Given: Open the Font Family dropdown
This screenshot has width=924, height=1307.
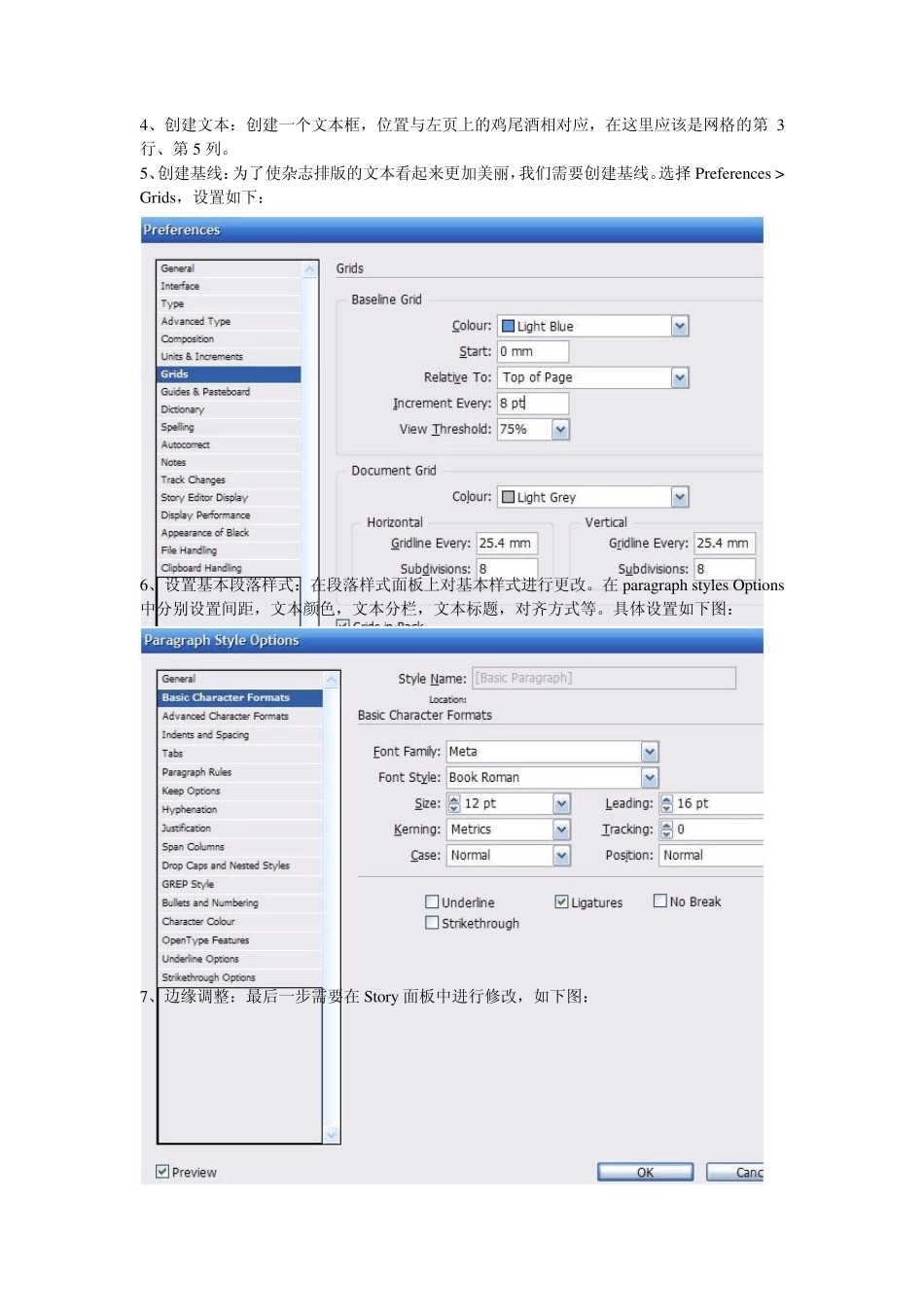Looking at the screenshot, I should click(x=650, y=752).
